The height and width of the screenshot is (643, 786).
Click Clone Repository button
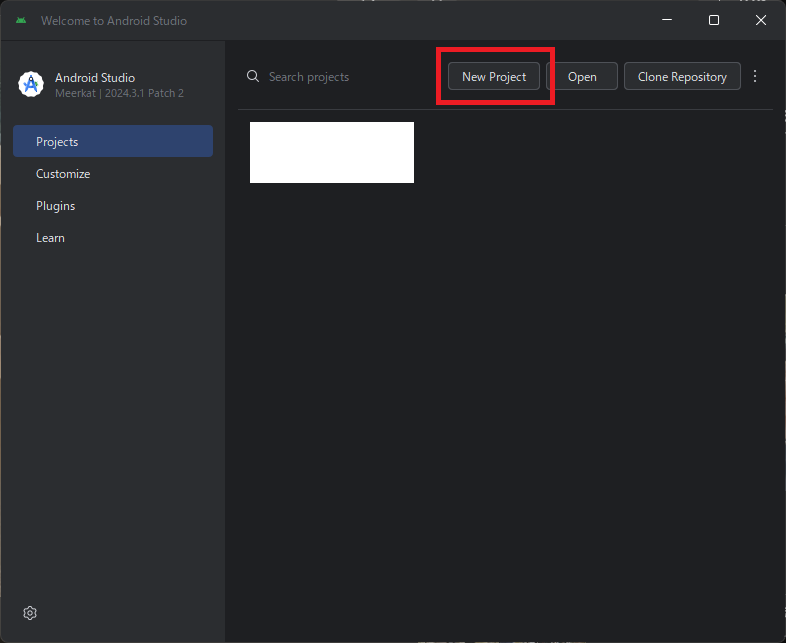[682, 77]
